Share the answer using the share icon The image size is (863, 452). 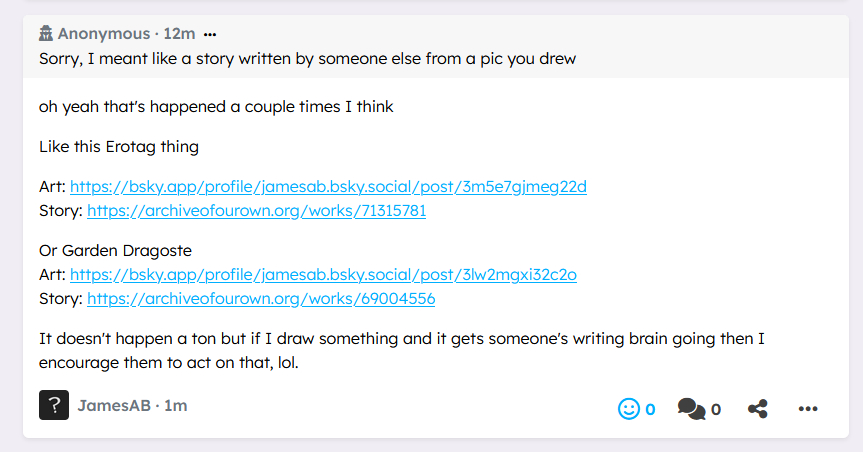758,408
